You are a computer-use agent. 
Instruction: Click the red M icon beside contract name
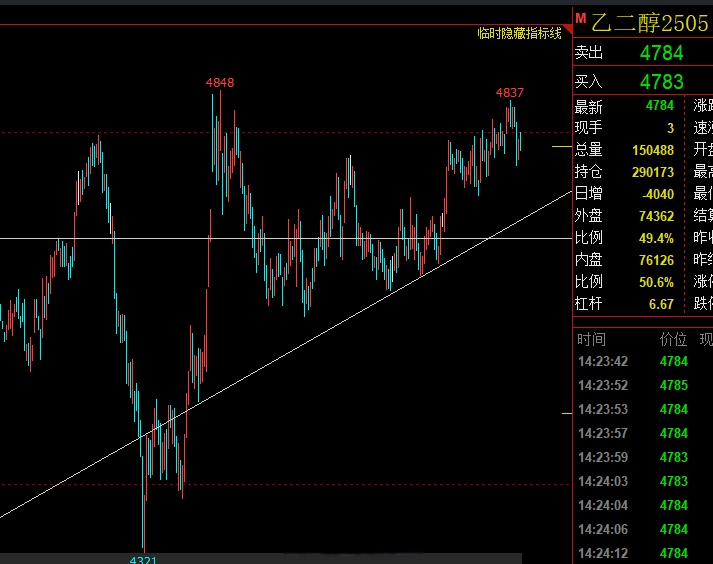(581, 18)
